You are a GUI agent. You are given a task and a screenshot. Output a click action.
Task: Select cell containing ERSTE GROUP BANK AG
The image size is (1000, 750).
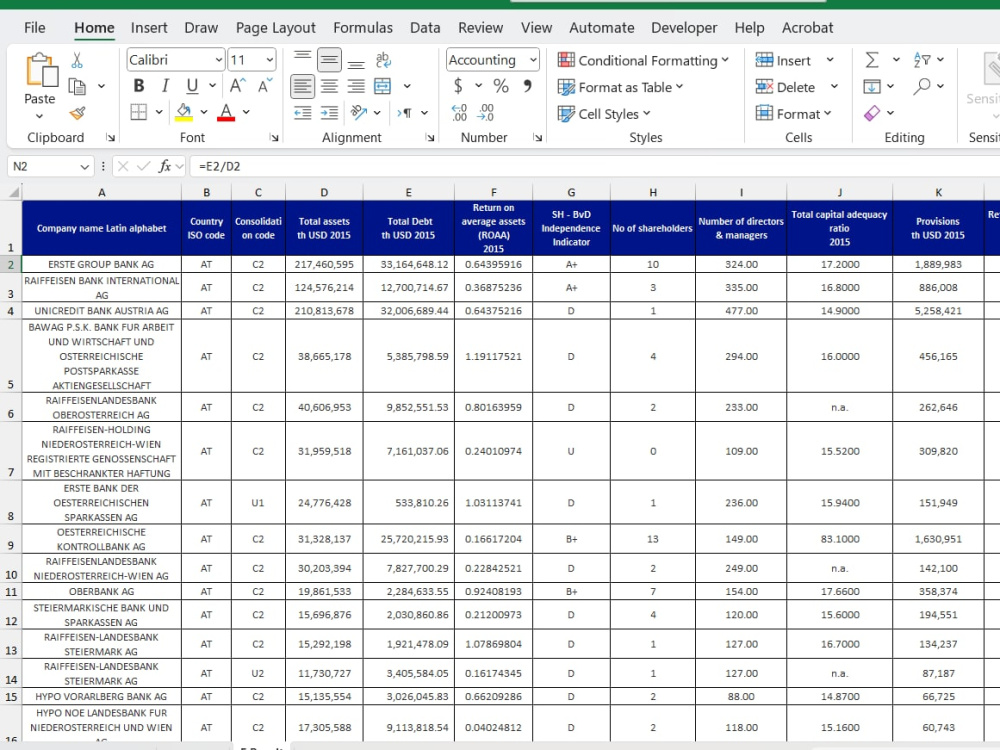tap(101, 264)
